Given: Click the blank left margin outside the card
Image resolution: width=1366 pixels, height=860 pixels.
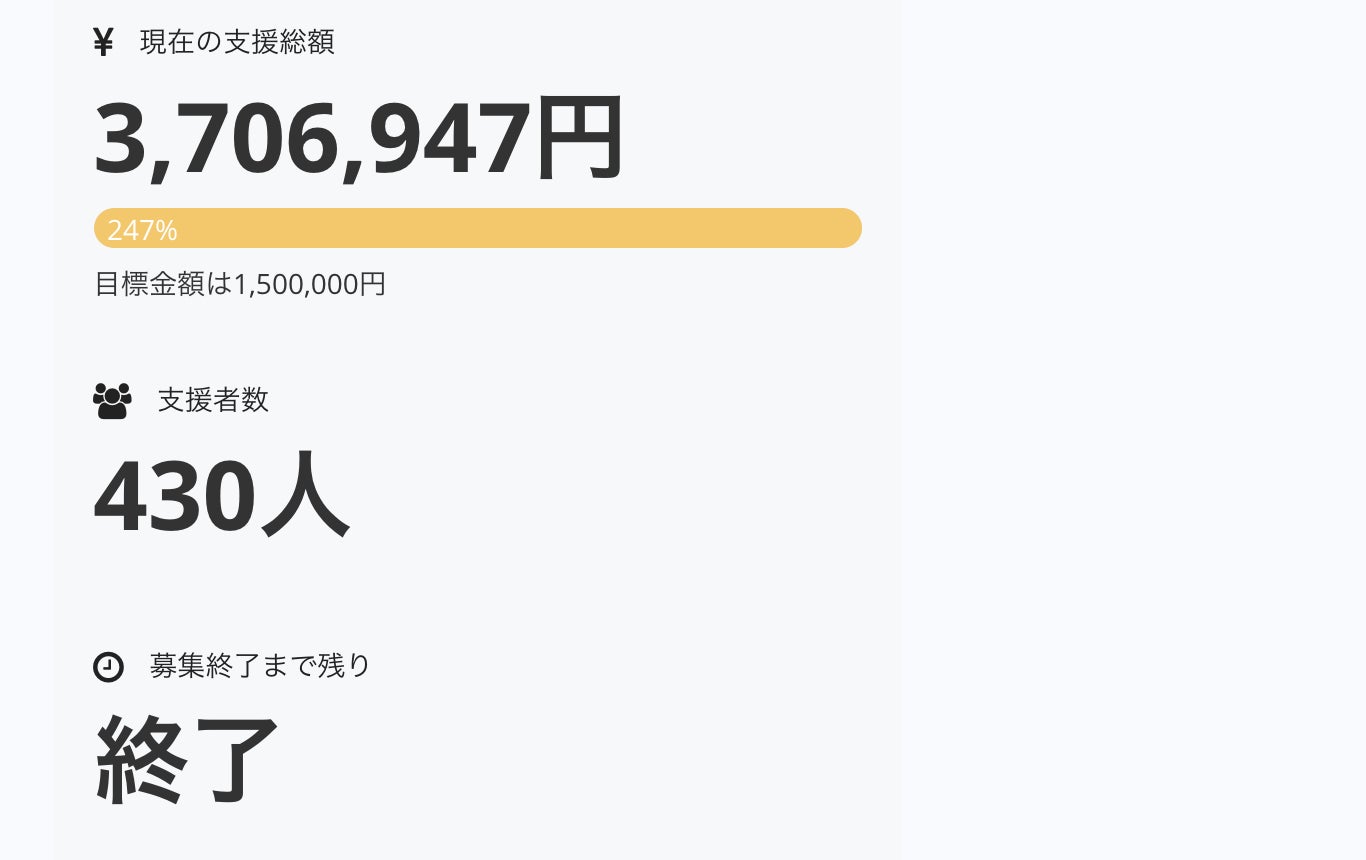Looking at the screenshot, I should [26, 430].
